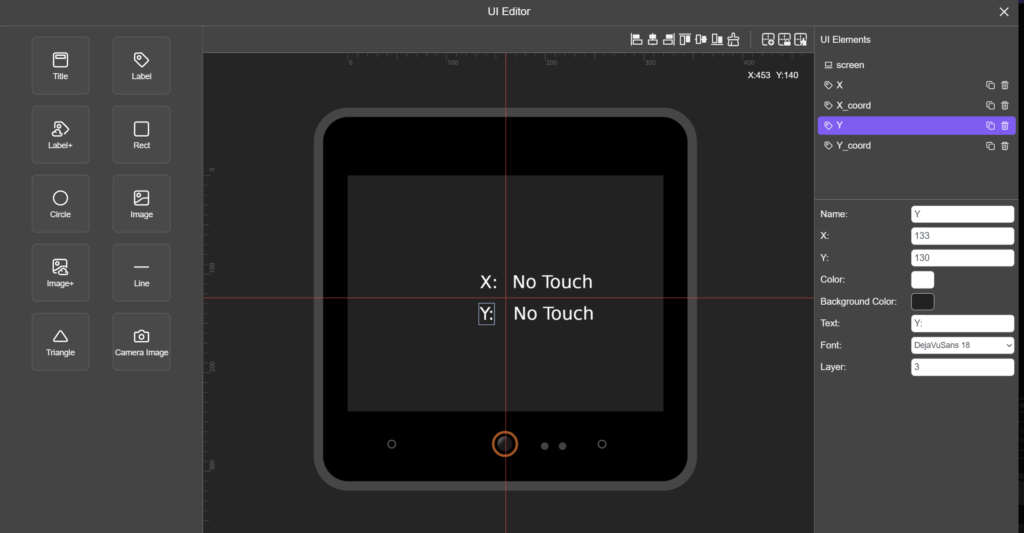This screenshot has height=533, width=1024.
Task: Delete the X_coord element
Action: click(x=1004, y=105)
